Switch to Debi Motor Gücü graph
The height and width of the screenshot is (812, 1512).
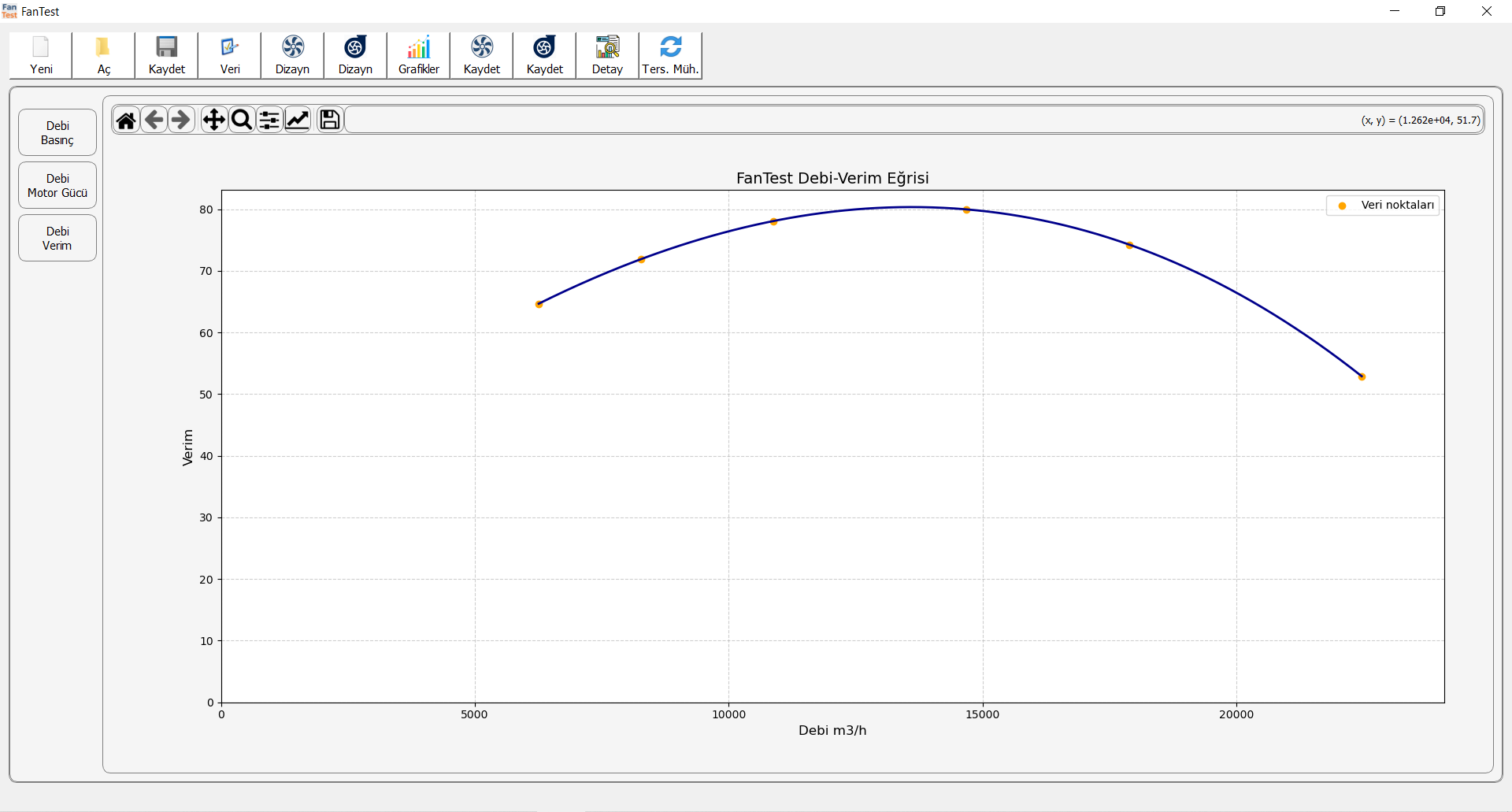(57, 185)
